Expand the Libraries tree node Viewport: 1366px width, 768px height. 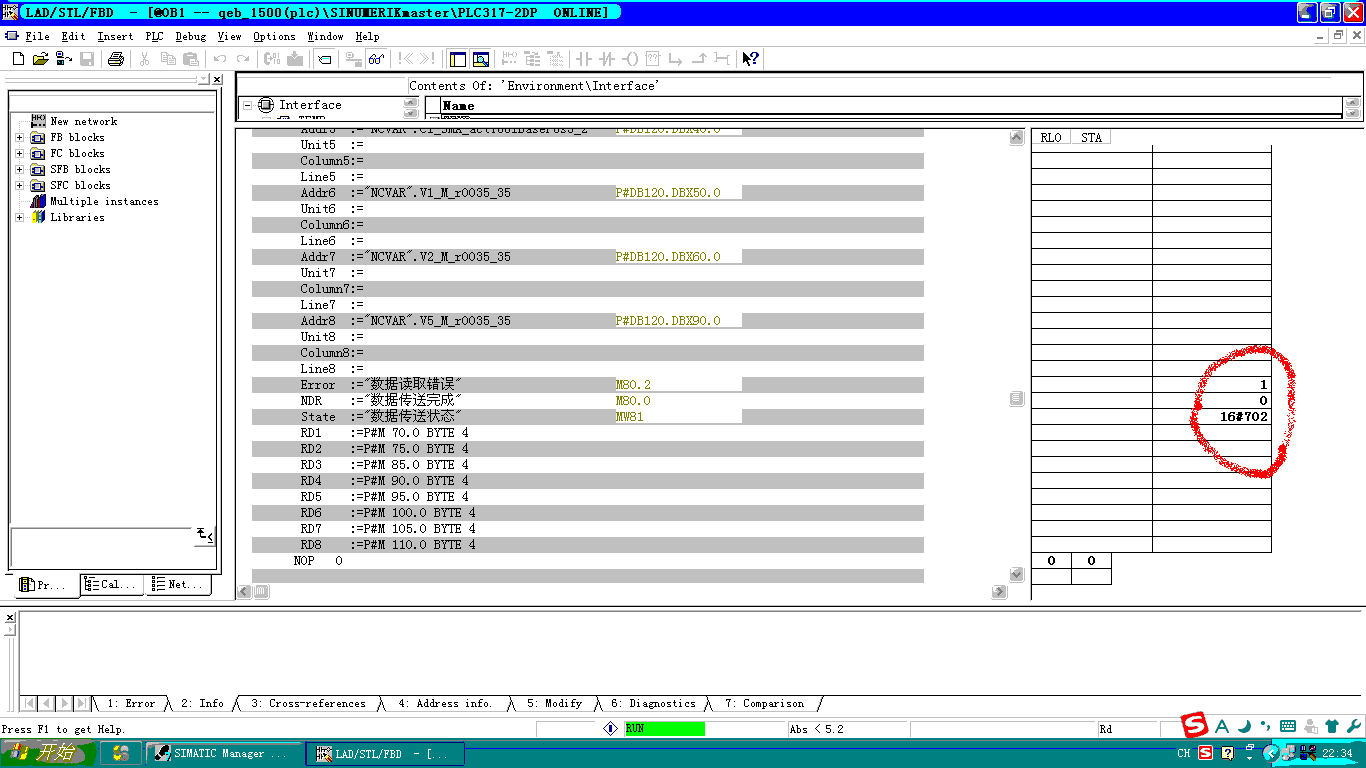(19, 218)
